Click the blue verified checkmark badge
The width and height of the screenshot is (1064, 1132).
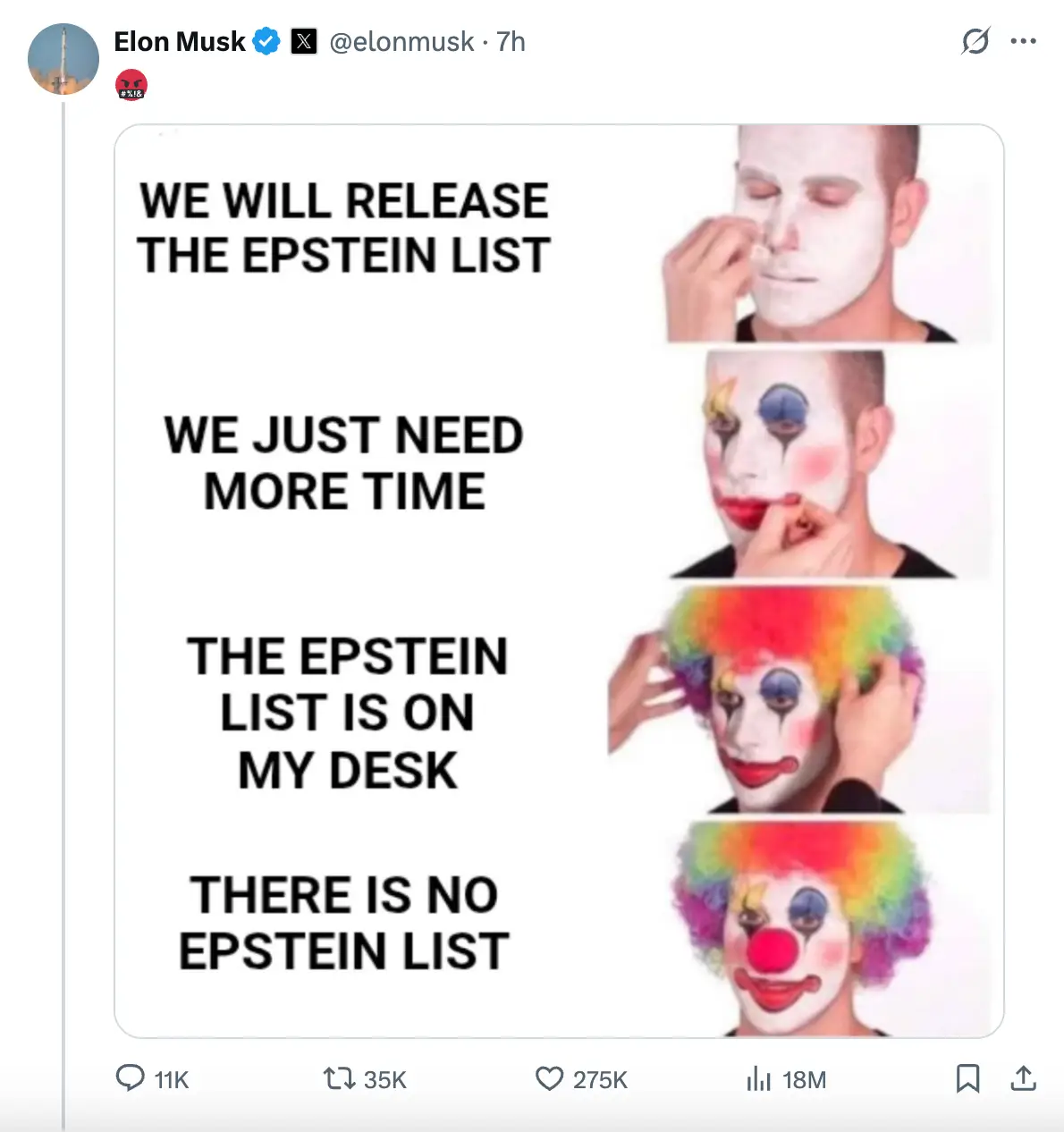tap(265, 40)
